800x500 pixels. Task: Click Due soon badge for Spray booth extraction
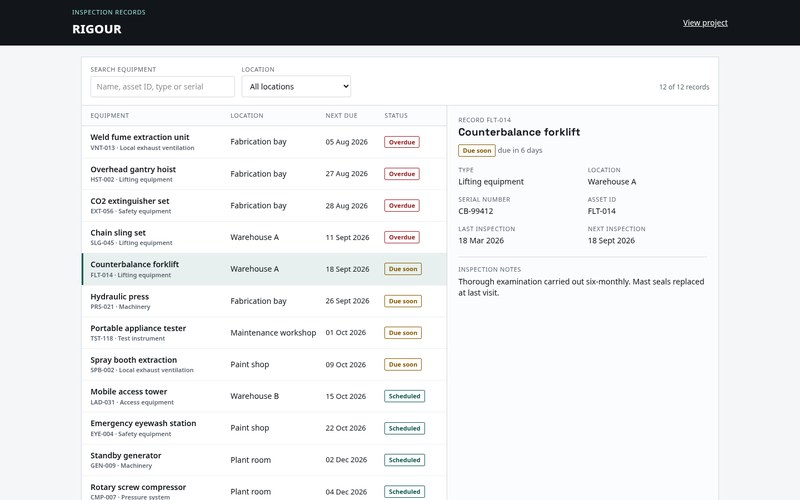click(x=403, y=364)
